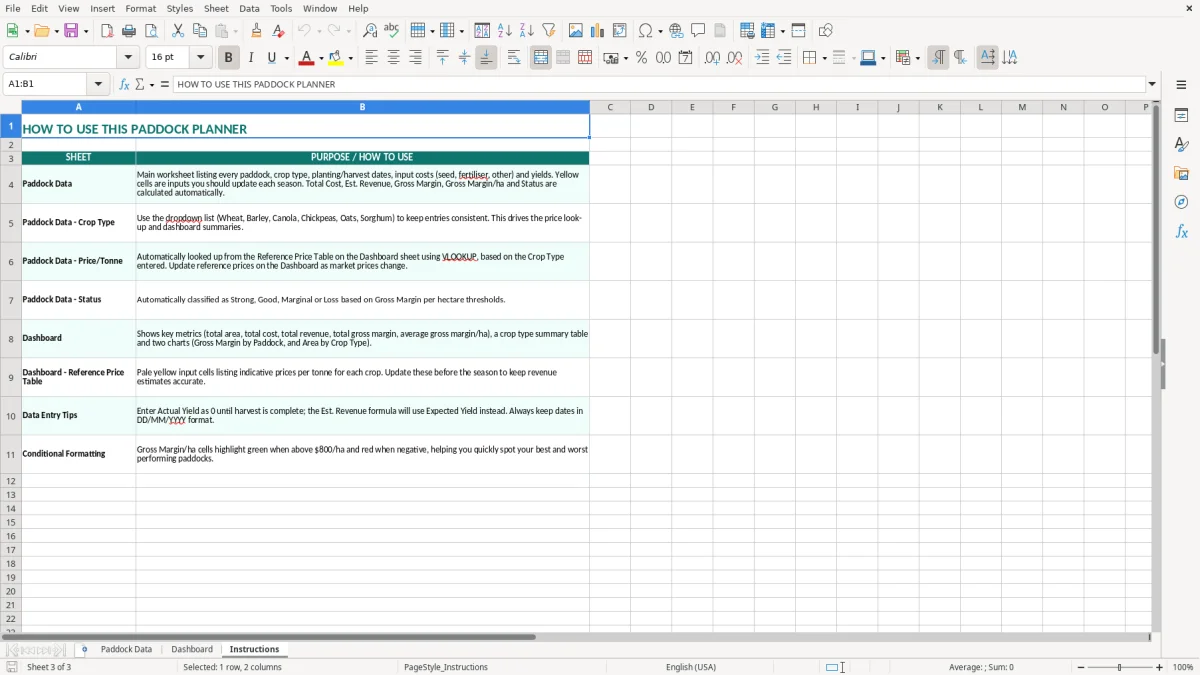
Task: Open the Format menu
Action: tap(140, 8)
